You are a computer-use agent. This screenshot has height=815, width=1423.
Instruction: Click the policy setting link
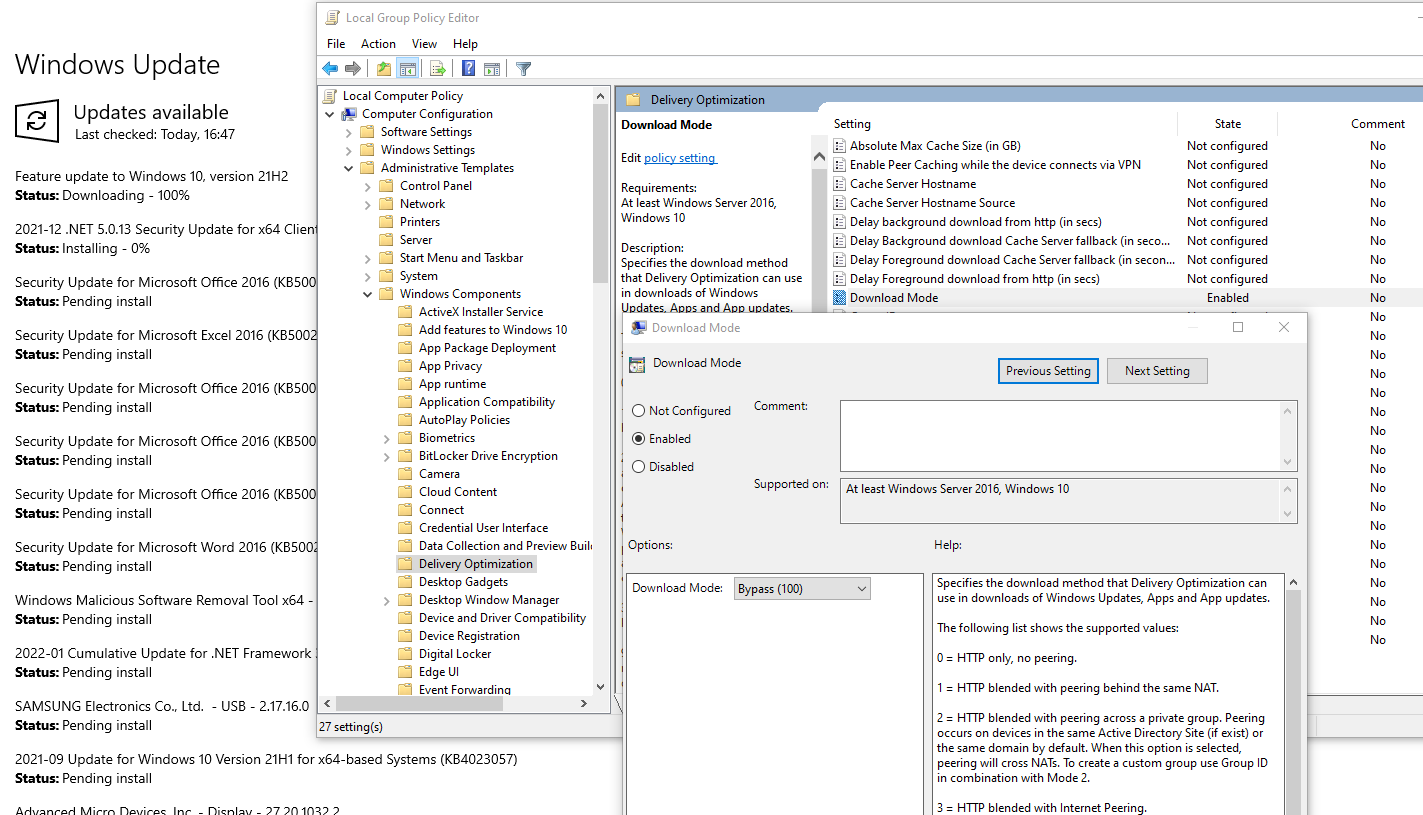coord(680,158)
